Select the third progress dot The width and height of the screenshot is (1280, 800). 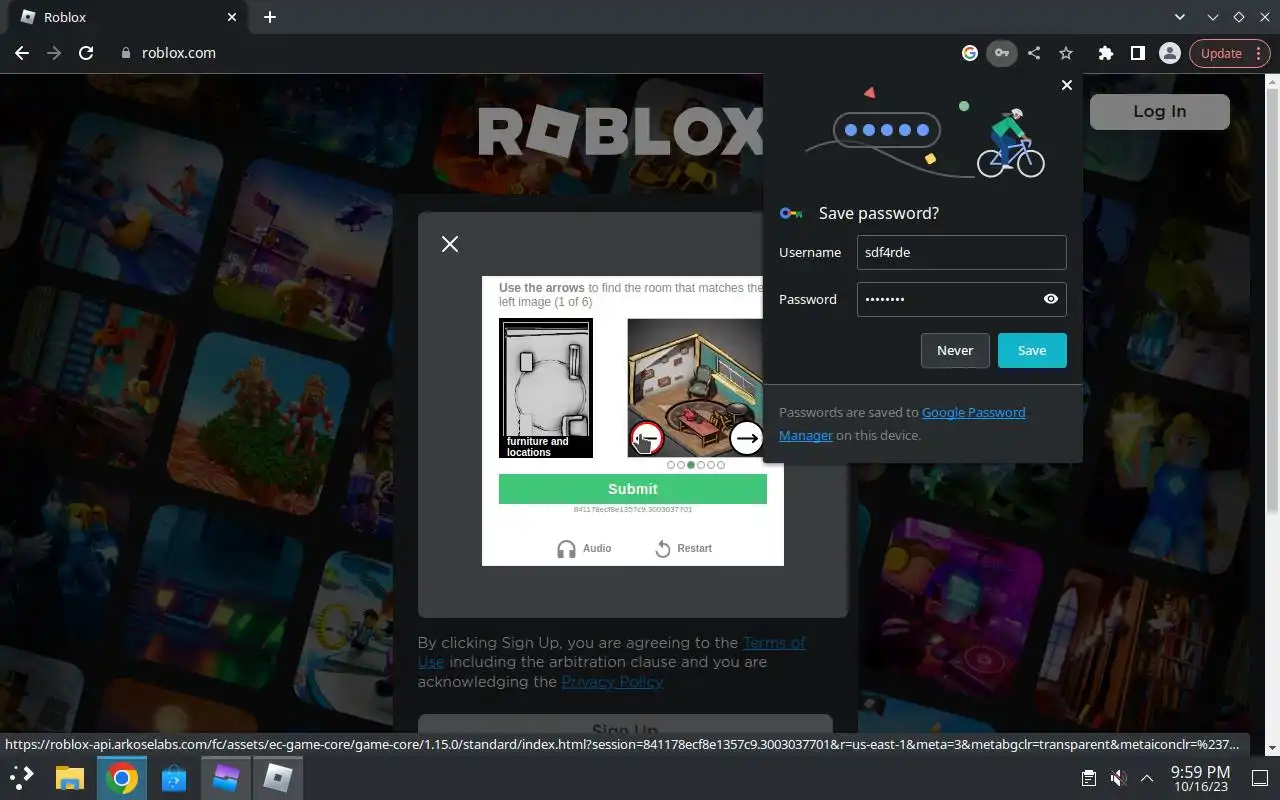tap(691, 465)
